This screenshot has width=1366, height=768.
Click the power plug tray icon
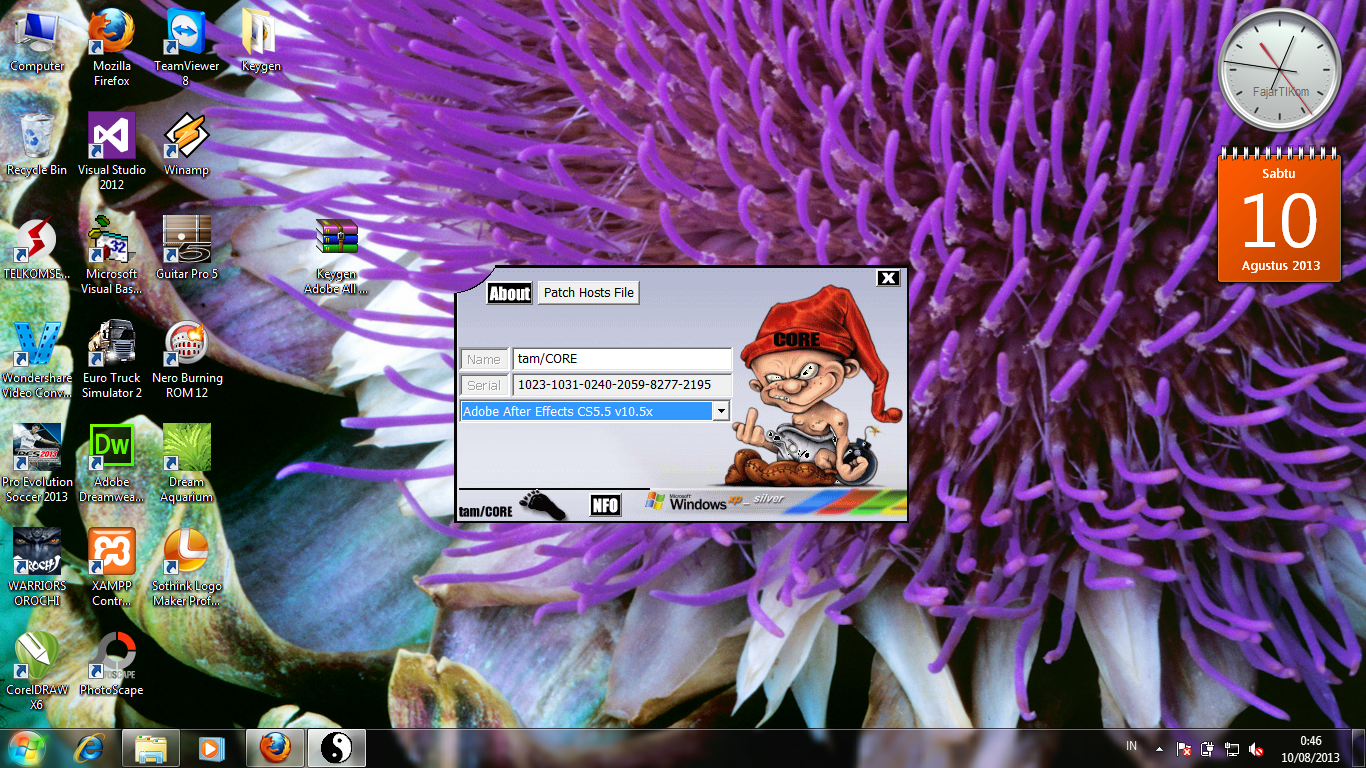pyautogui.click(x=1208, y=748)
